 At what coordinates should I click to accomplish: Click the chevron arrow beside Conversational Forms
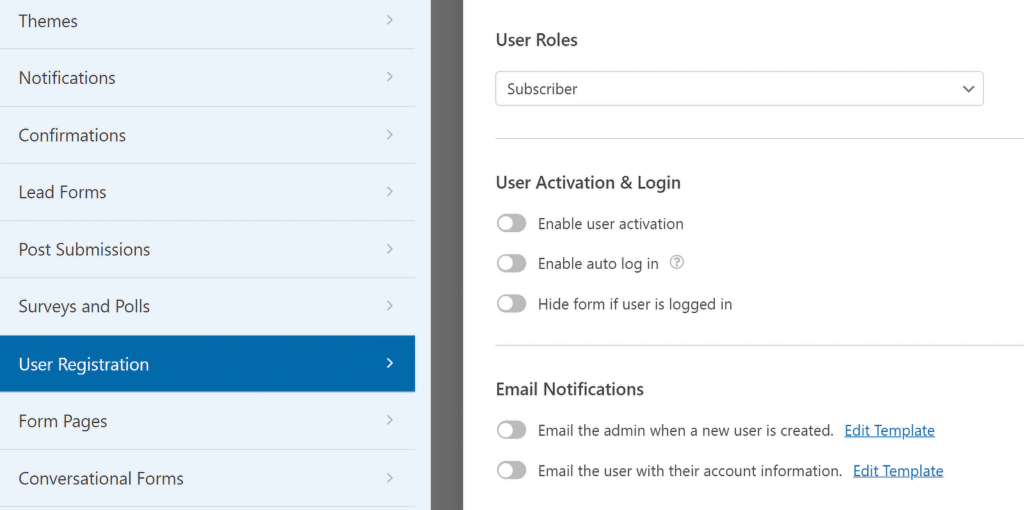pos(390,477)
